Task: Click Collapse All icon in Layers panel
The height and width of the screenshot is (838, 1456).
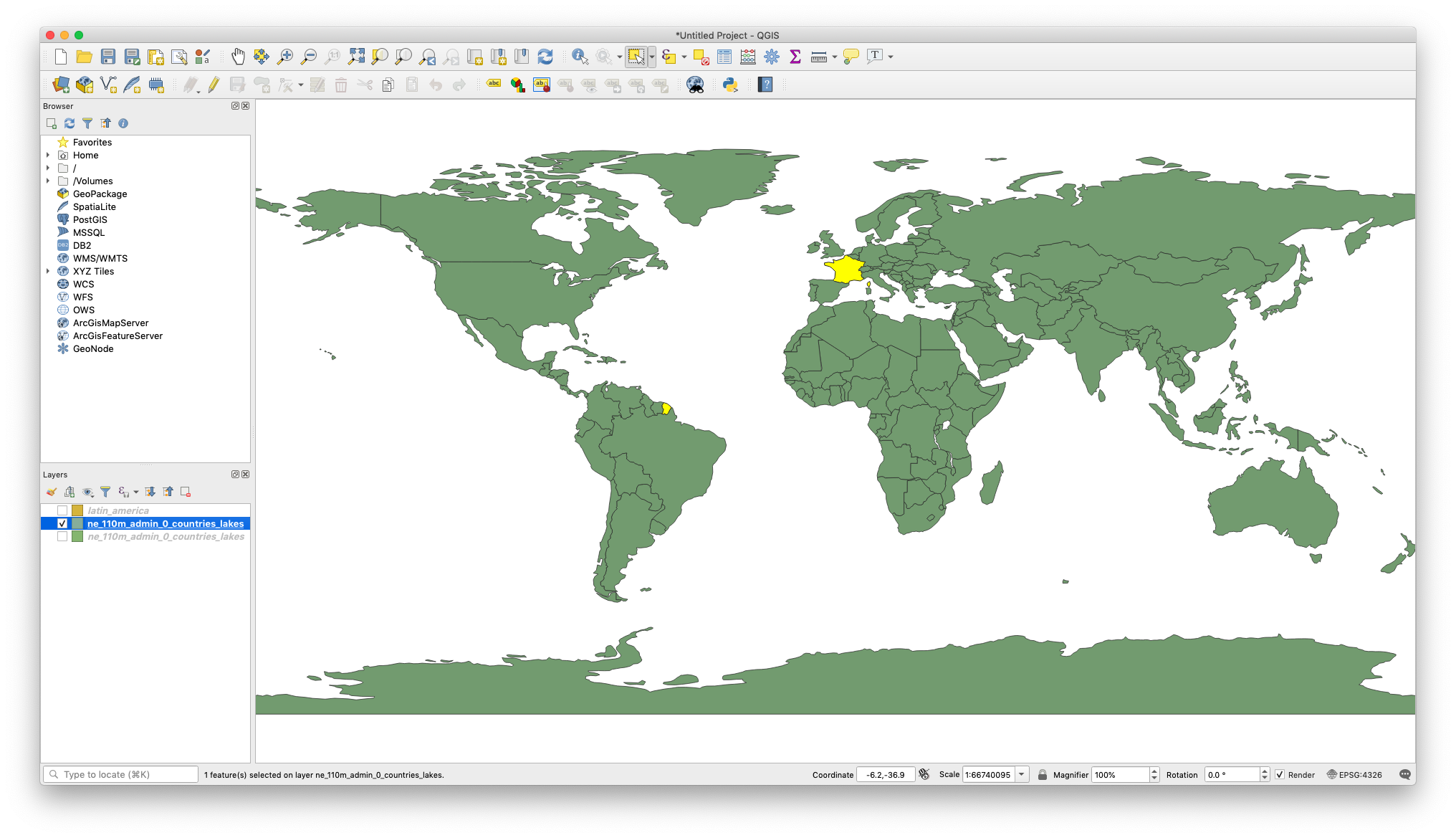Action: pyautogui.click(x=168, y=492)
